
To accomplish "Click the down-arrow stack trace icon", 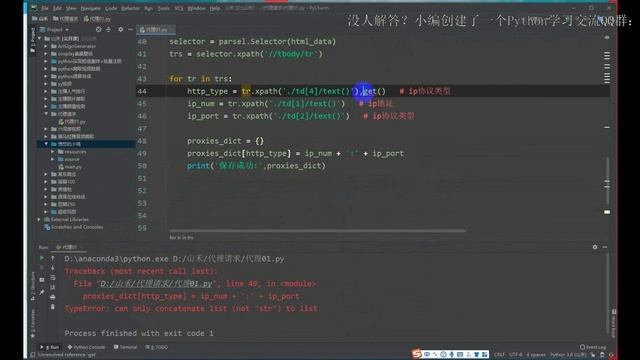I will tap(53, 268).
